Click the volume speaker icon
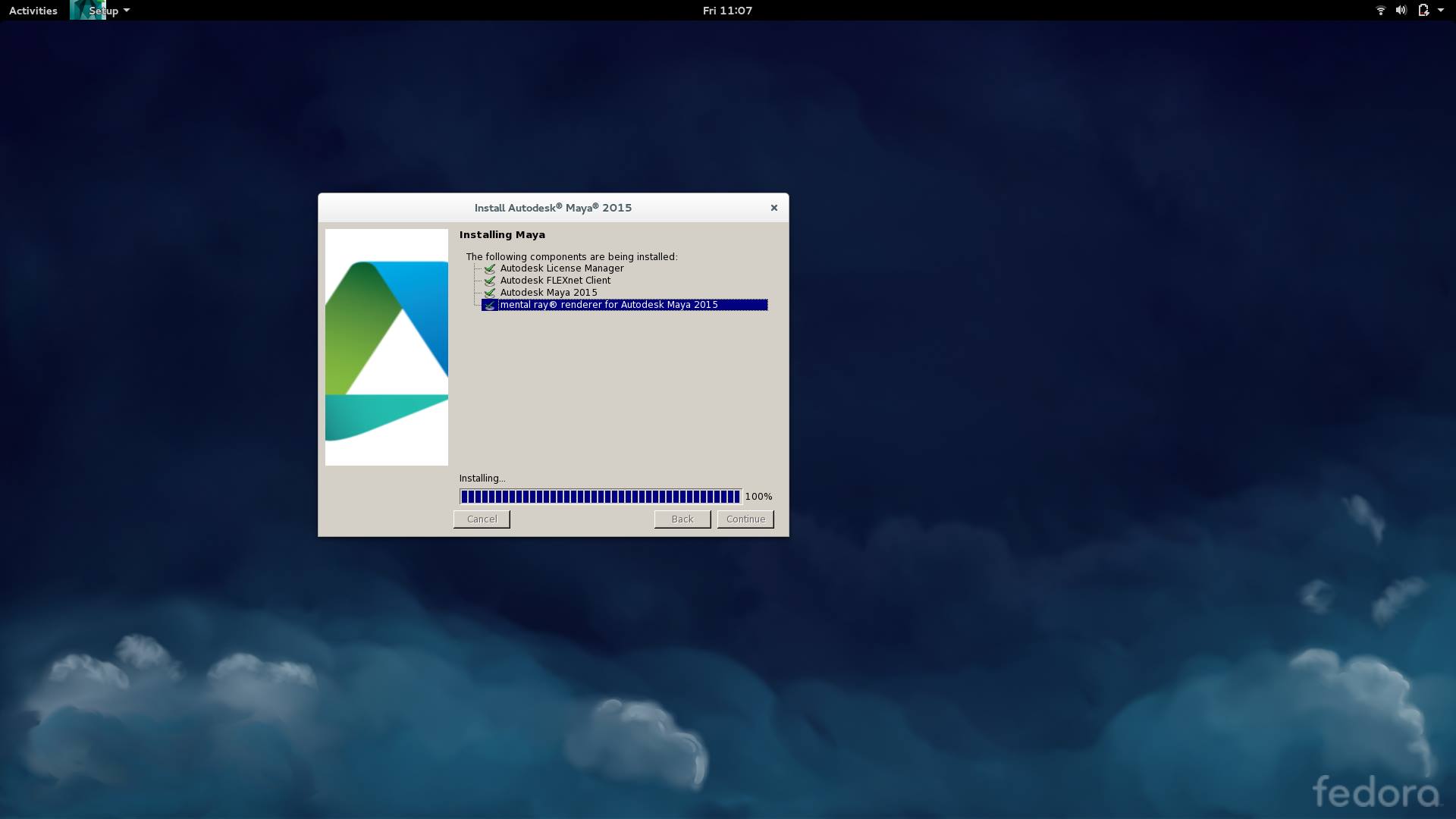This screenshot has width=1456, height=819. [x=1401, y=11]
